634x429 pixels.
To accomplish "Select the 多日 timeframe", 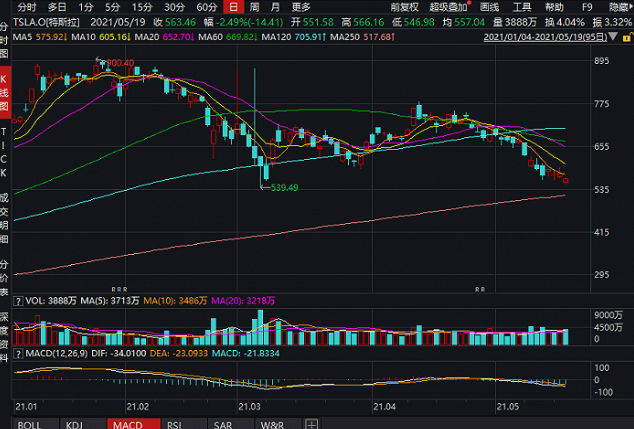I will pyautogui.click(x=57, y=7).
